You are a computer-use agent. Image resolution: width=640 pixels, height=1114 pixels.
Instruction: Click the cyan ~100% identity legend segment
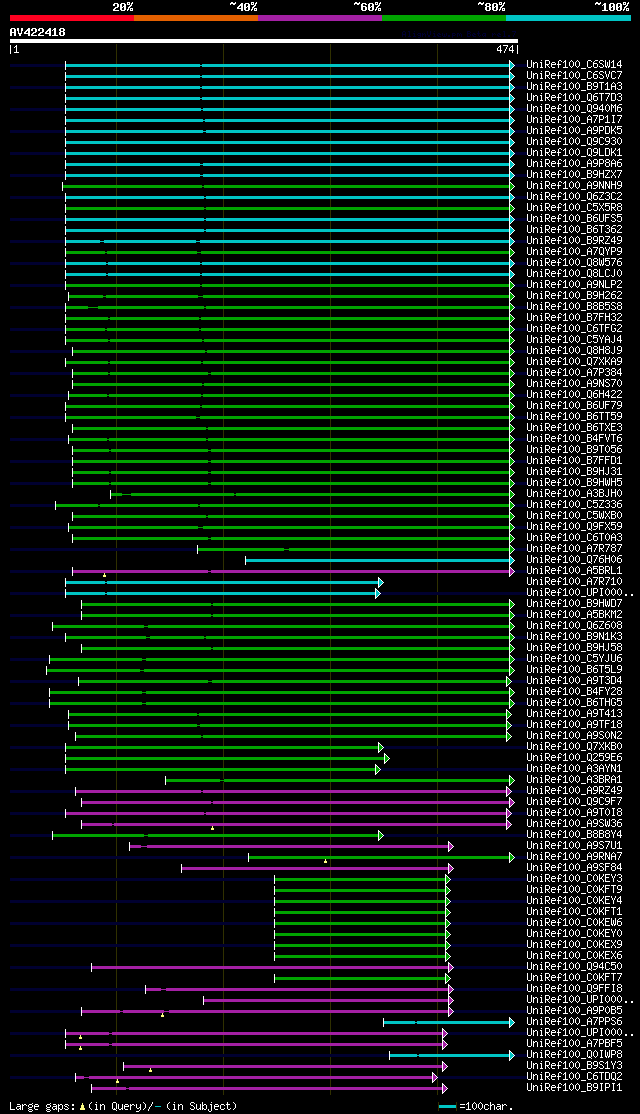[x=568, y=18]
